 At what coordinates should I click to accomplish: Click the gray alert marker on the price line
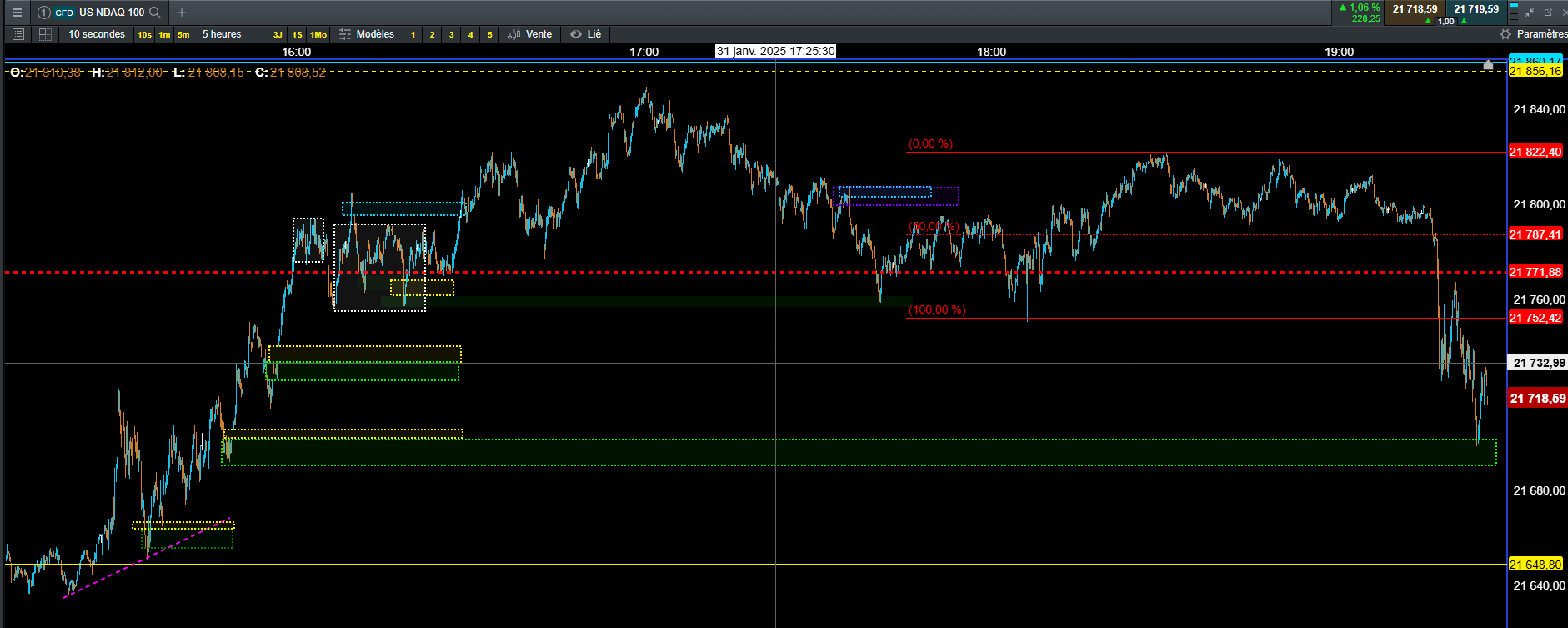[1489, 65]
